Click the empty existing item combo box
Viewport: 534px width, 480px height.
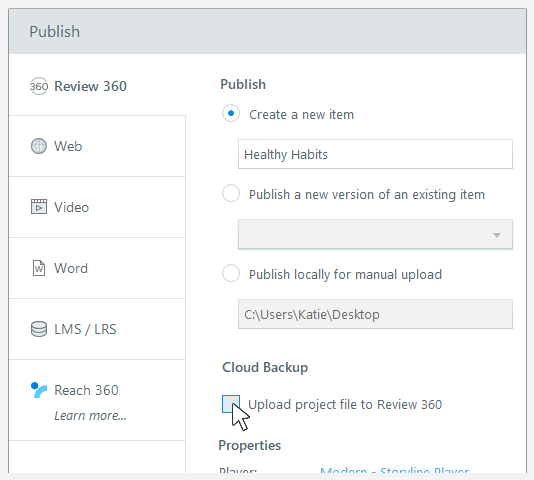[x=375, y=234]
